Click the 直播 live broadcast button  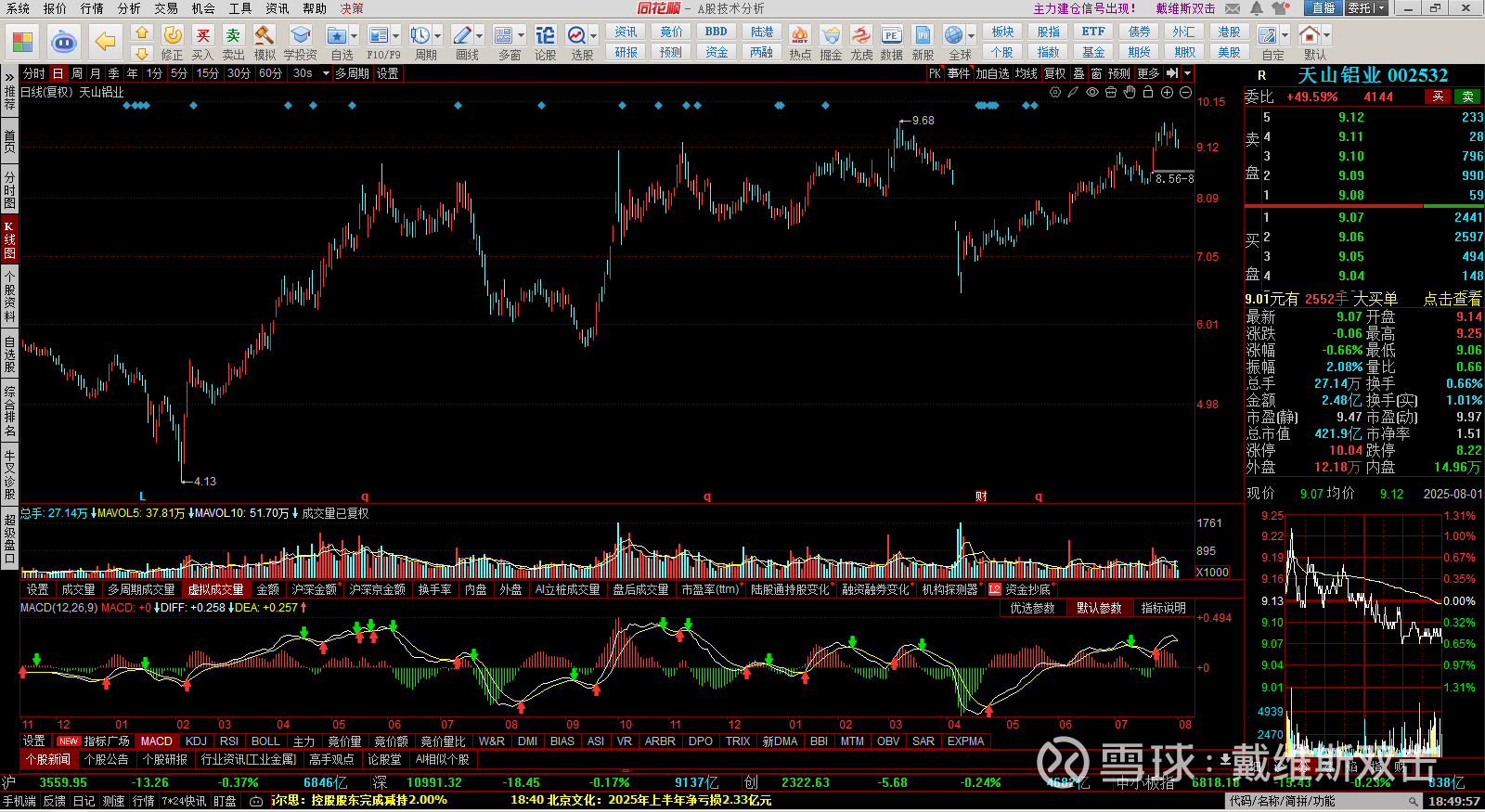tap(1323, 7)
